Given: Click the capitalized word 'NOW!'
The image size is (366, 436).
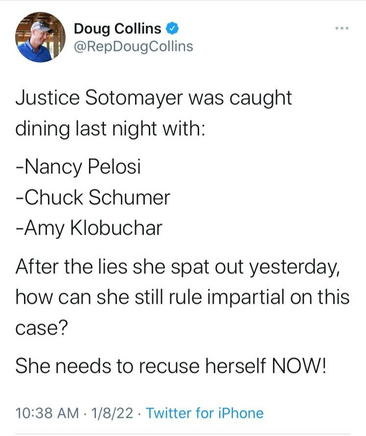Looking at the screenshot, I should pyautogui.click(x=299, y=366).
